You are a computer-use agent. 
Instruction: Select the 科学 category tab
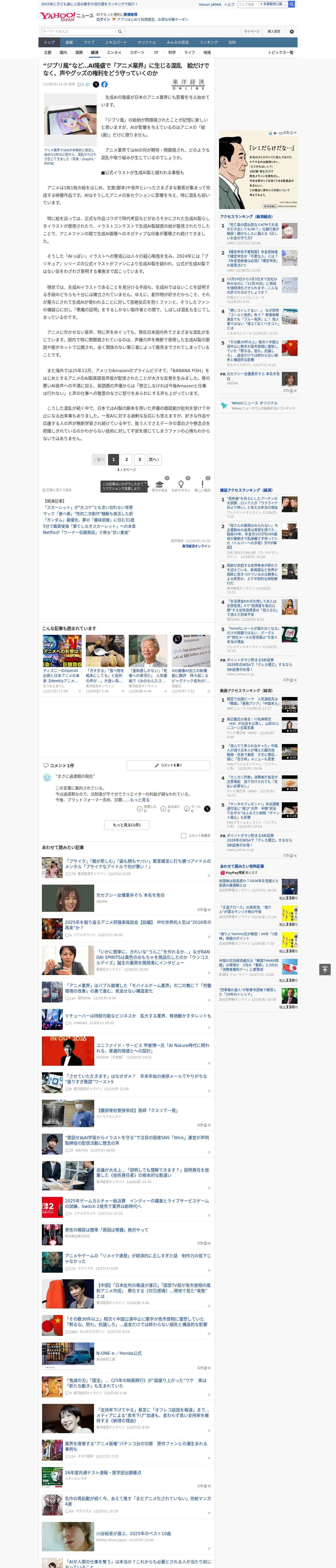point(172,52)
